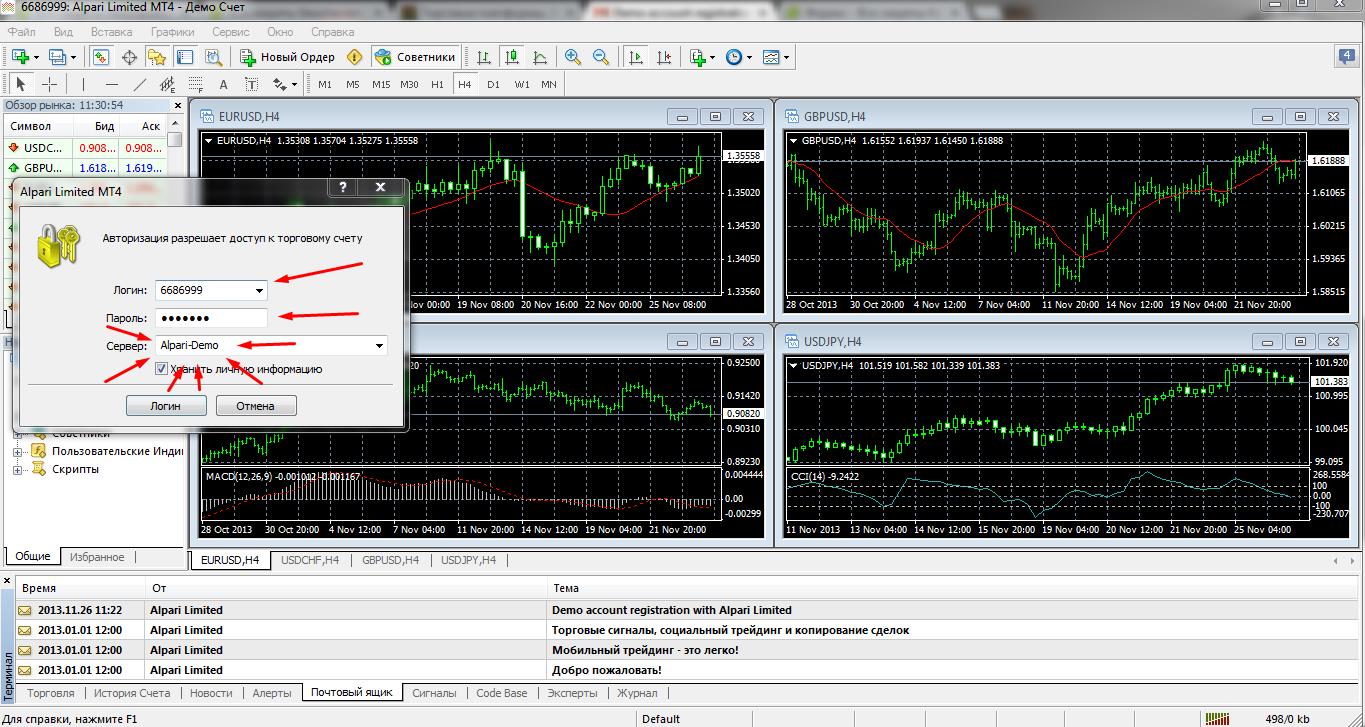Toggle the save personal information checkbox
This screenshot has height=727, width=1365.
click(161, 369)
